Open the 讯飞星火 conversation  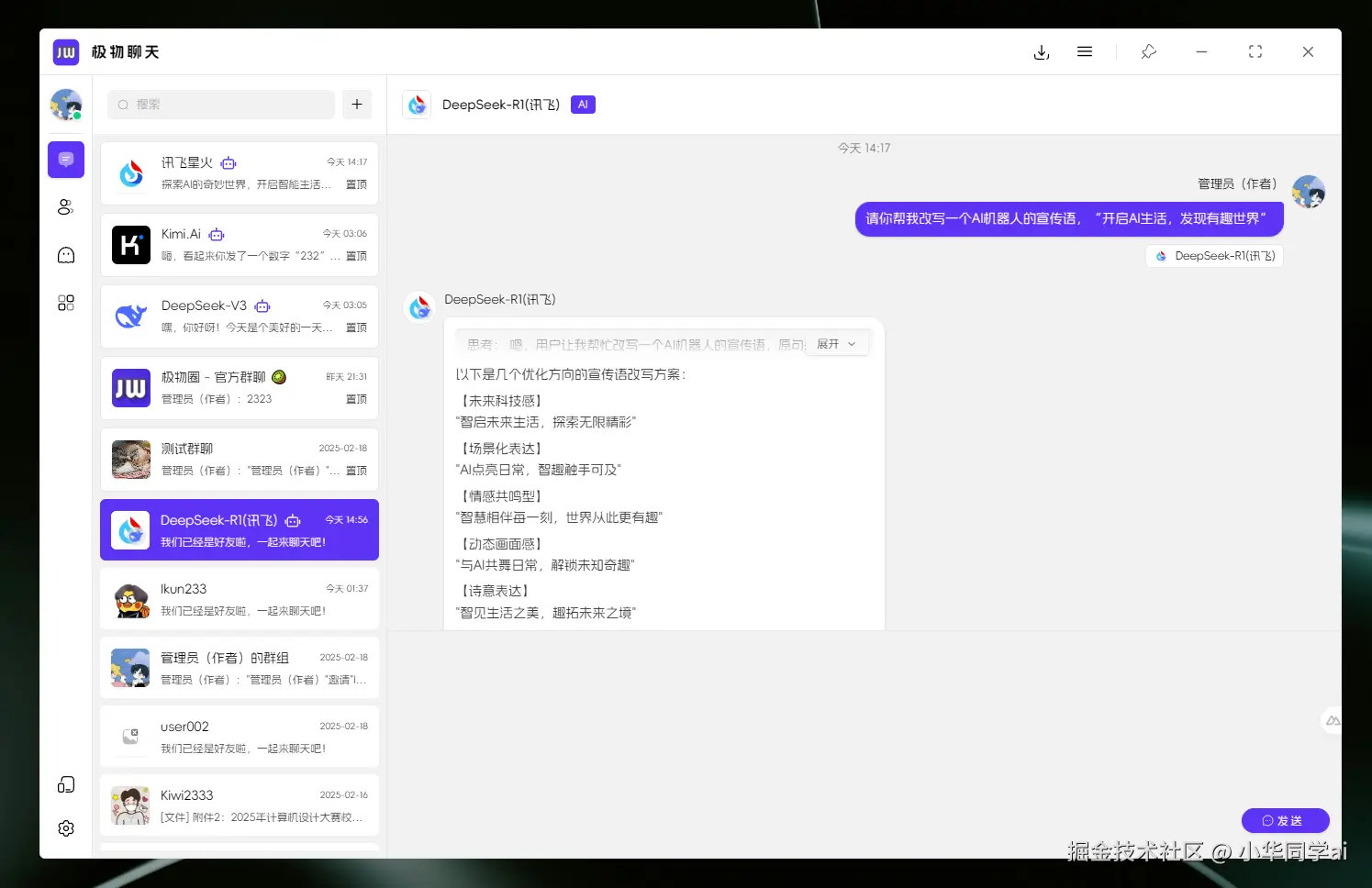point(240,173)
